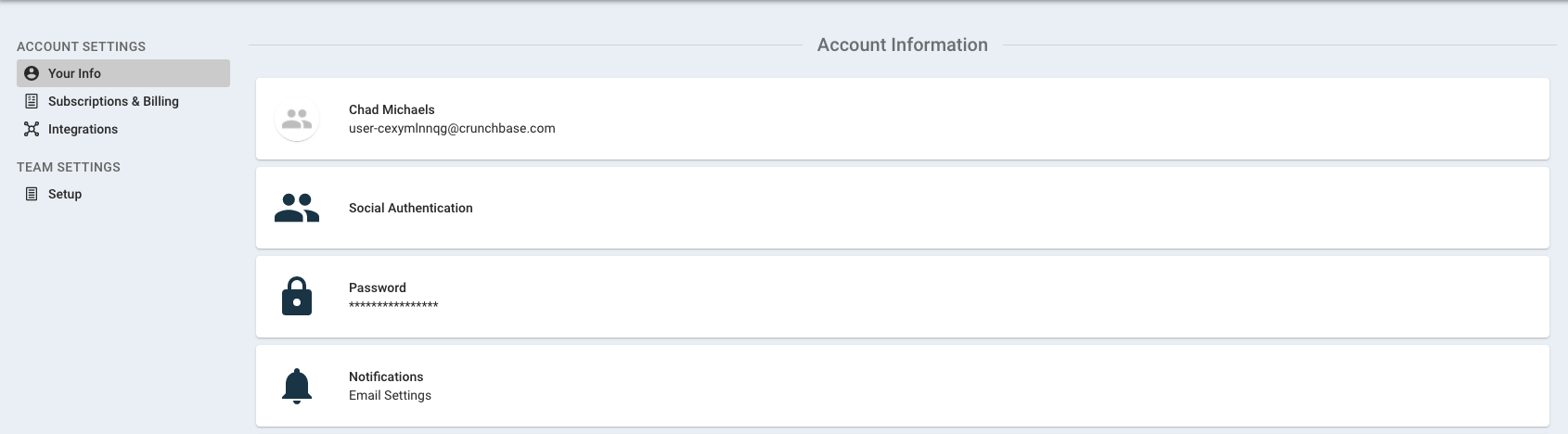The height and width of the screenshot is (434, 1568).
Task: Open the Social Authentication label
Action: click(x=411, y=208)
